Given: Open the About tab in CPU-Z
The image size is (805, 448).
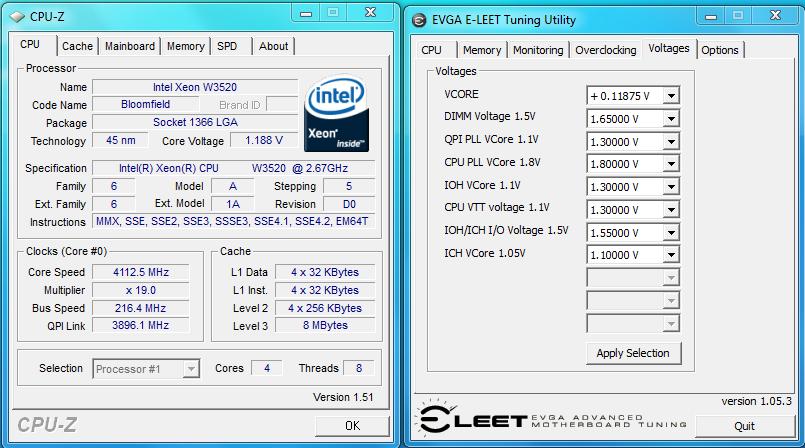Looking at the screenshot, I should pyautogui.click(x=274, y=46).
